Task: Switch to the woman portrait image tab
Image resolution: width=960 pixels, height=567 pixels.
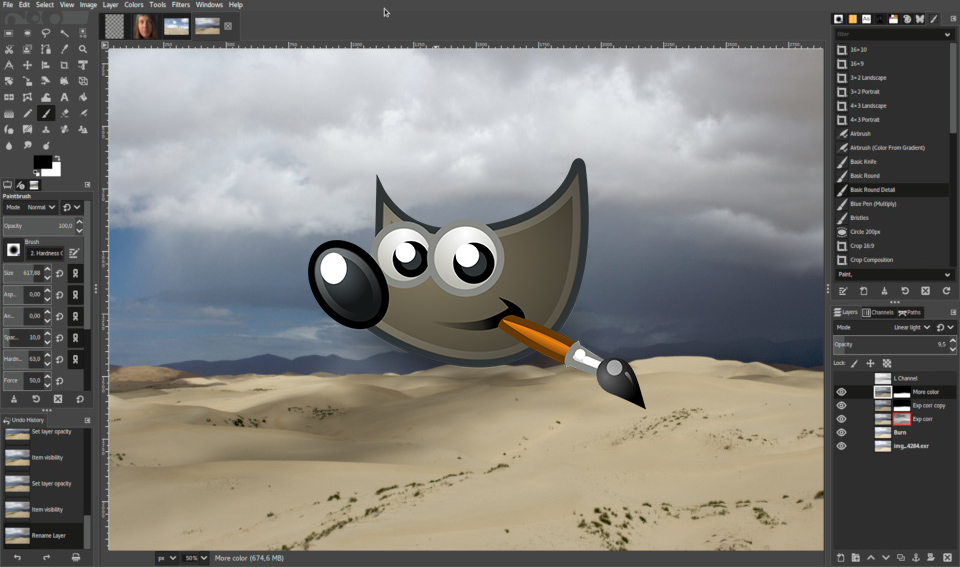Action: (x=144, y=26)
